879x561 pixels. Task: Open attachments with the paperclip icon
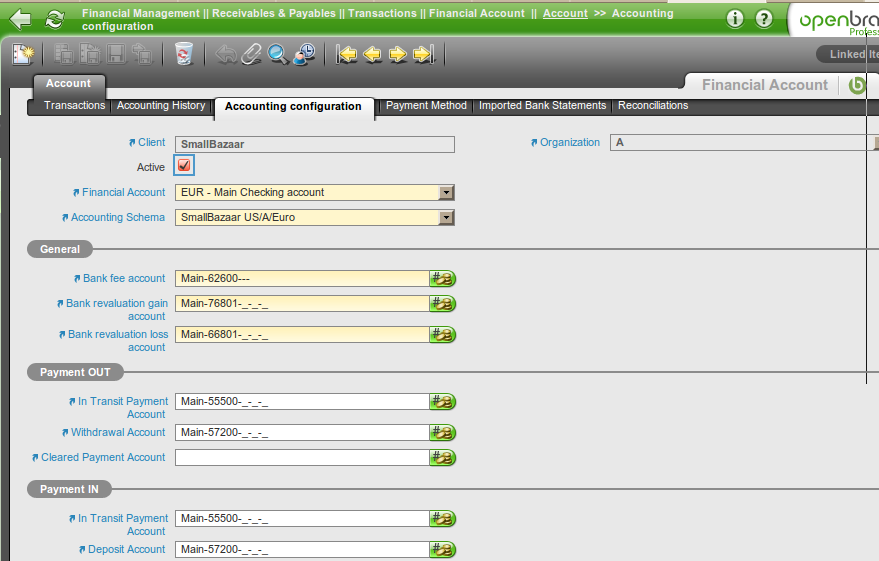(252, 54)
